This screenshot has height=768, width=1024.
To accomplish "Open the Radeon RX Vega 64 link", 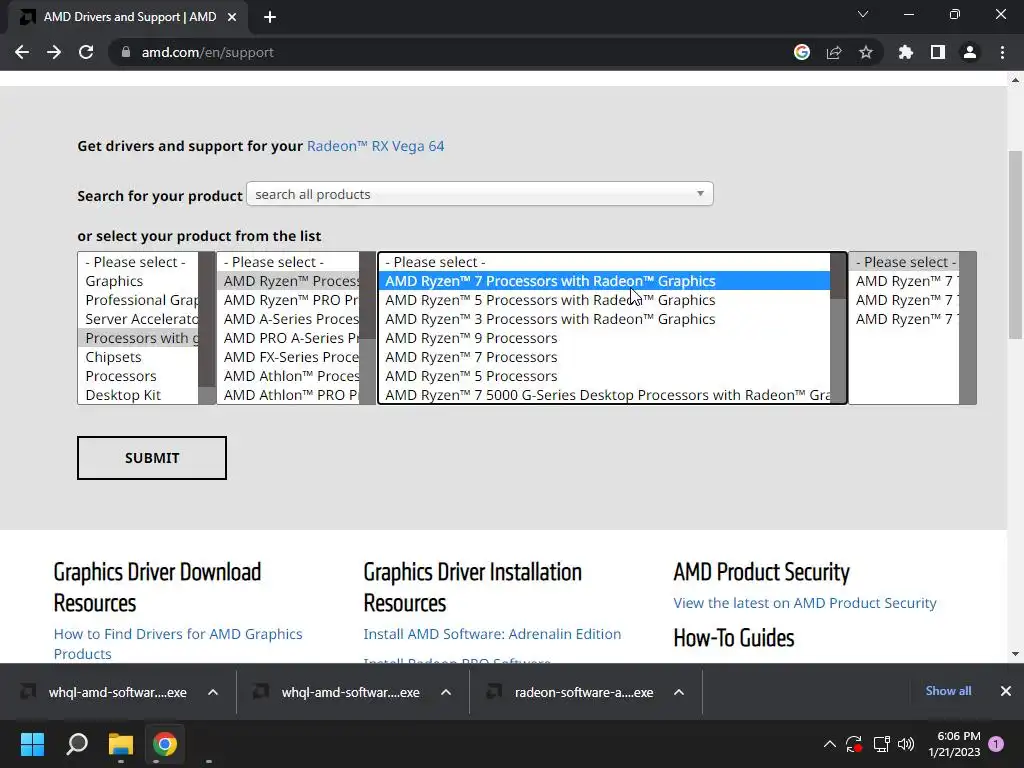I will (x=376, y=146).
